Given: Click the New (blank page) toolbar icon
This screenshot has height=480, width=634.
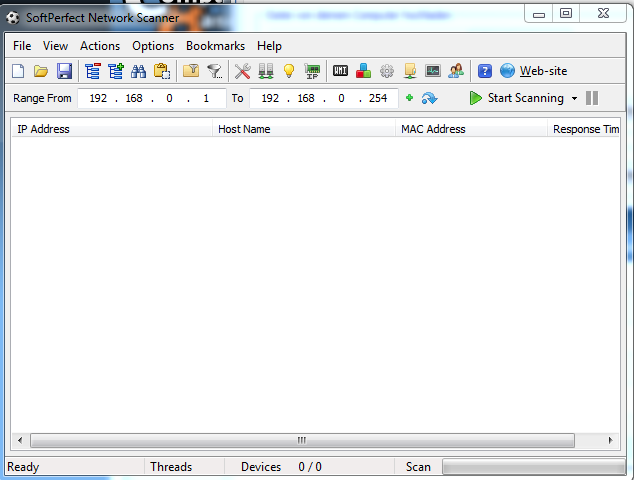Looking at the screenshot, I should coord(18,71).
